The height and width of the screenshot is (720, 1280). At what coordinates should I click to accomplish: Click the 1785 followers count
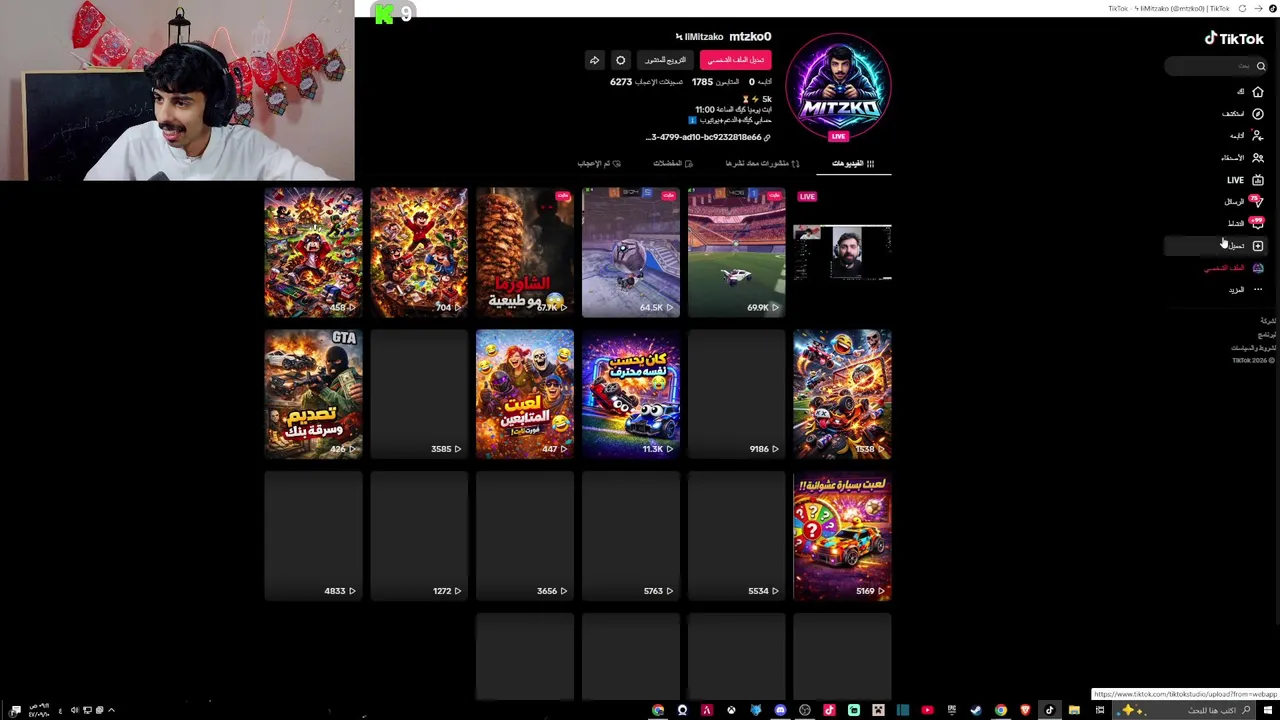[714, 82]
